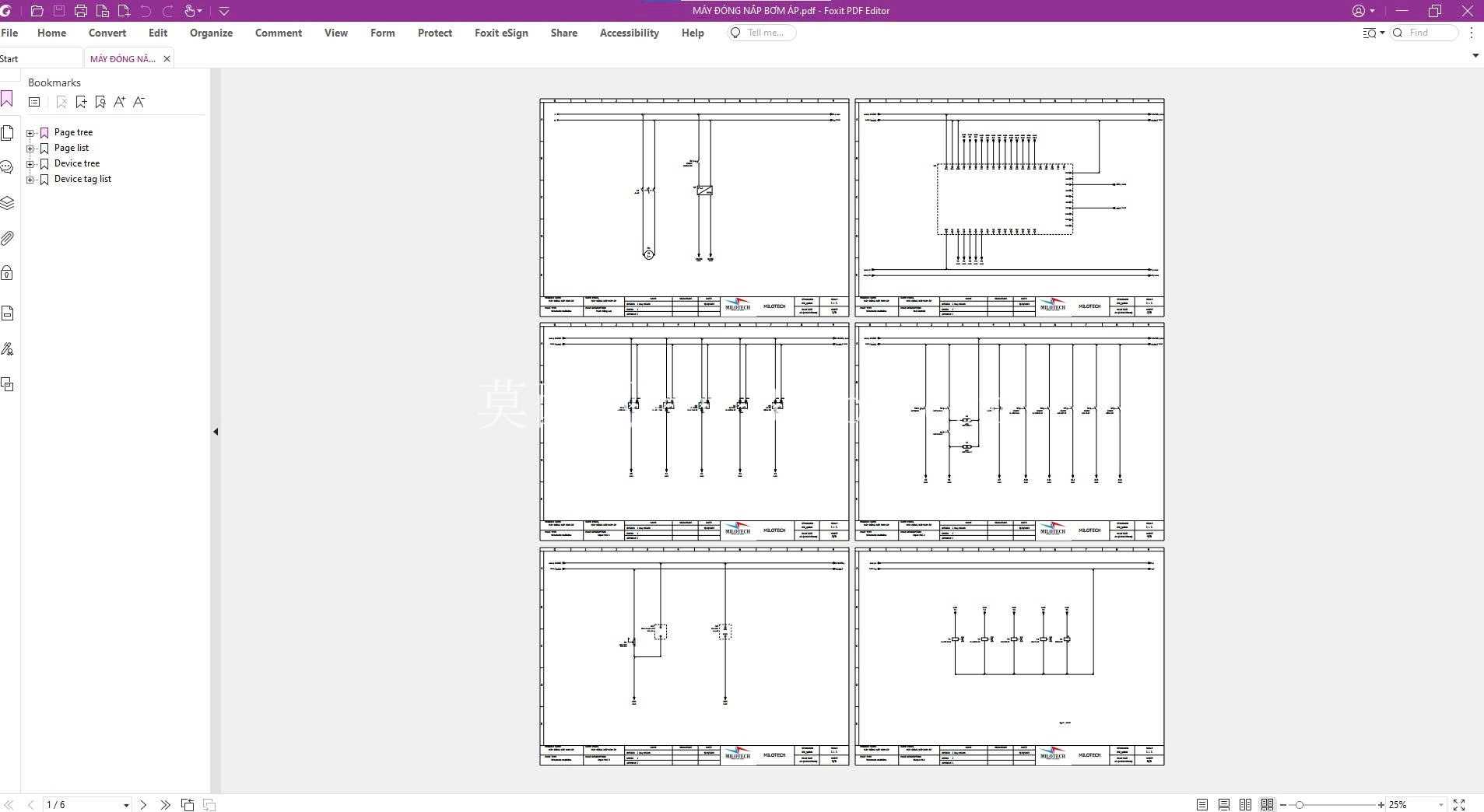Open the File menu
Image resolution: width=1484 pixels, height=812 pixels.
9,33
